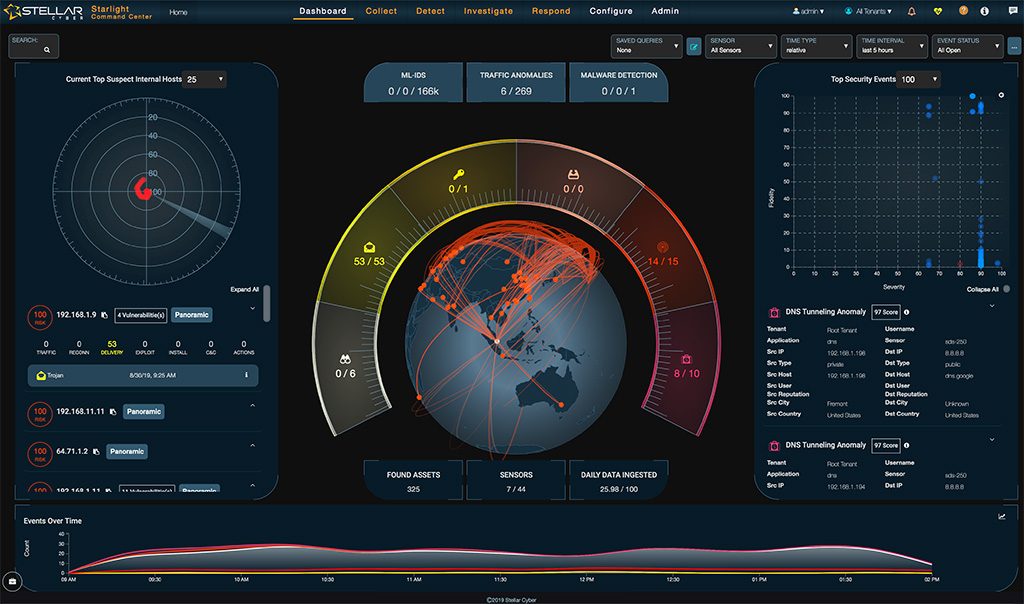The width and height of the screenshot is (1024, 604).
Task: Click Panoramic button for 64.71.1.2
Action: (127, 451)
